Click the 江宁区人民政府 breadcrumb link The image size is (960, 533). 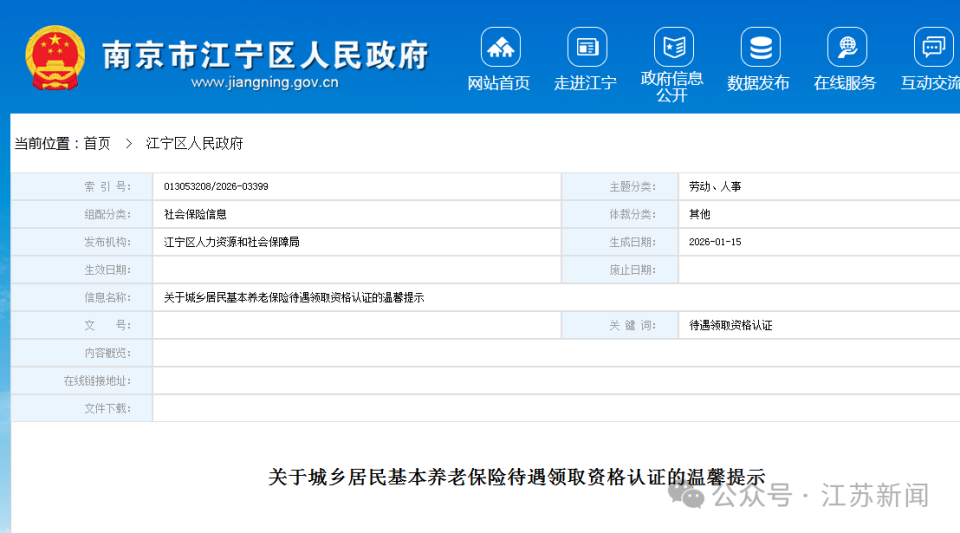[194, 144]
